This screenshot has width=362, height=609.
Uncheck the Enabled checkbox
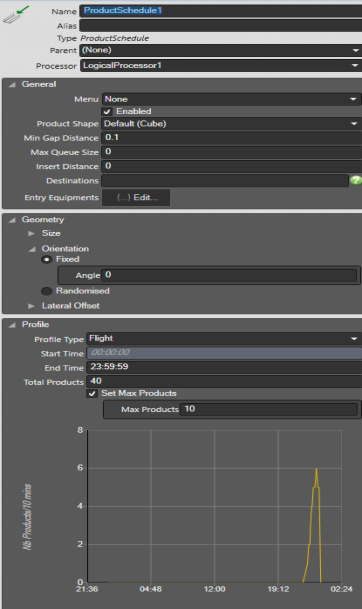pyautogui.click(x=107, y=111)
